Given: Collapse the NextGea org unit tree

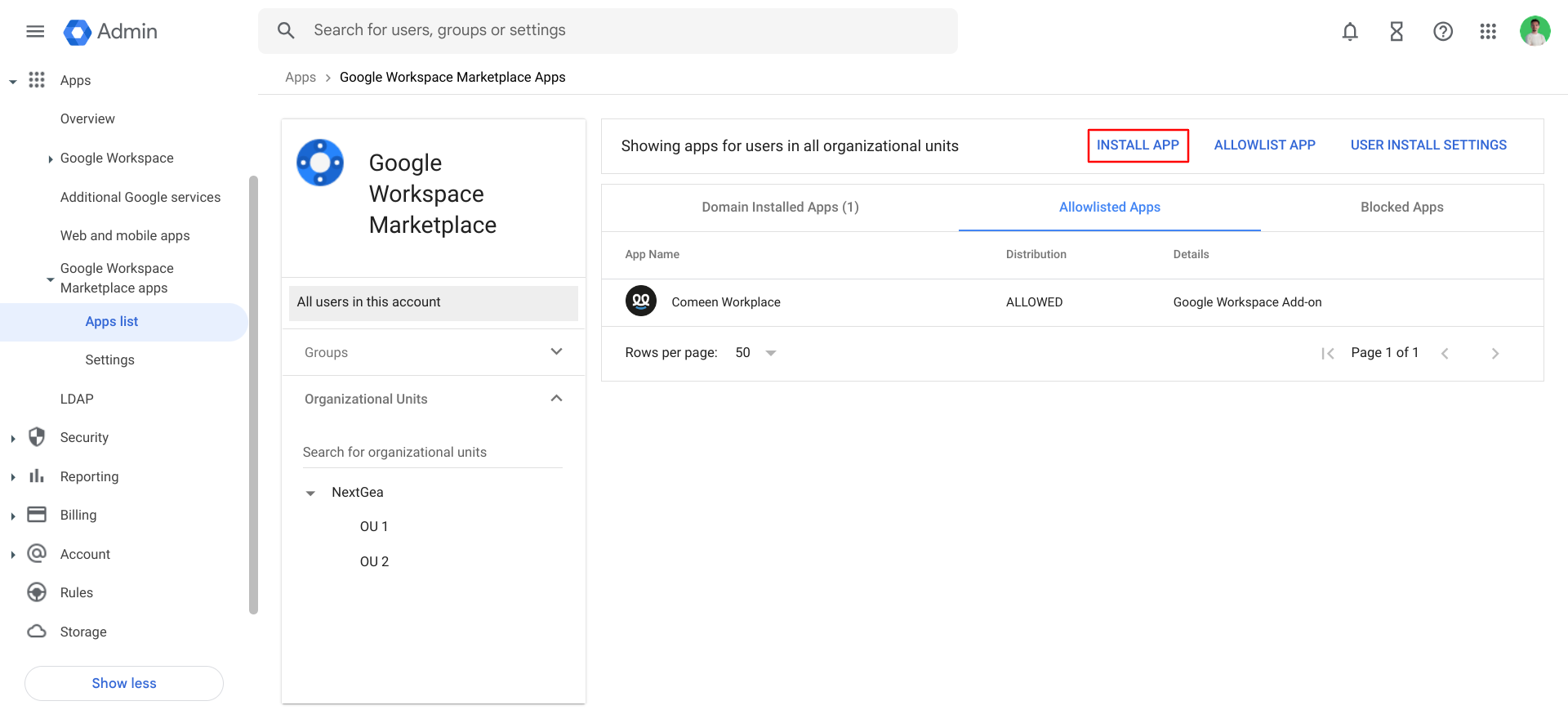Looking at the screenshot, I should point(310,493).
